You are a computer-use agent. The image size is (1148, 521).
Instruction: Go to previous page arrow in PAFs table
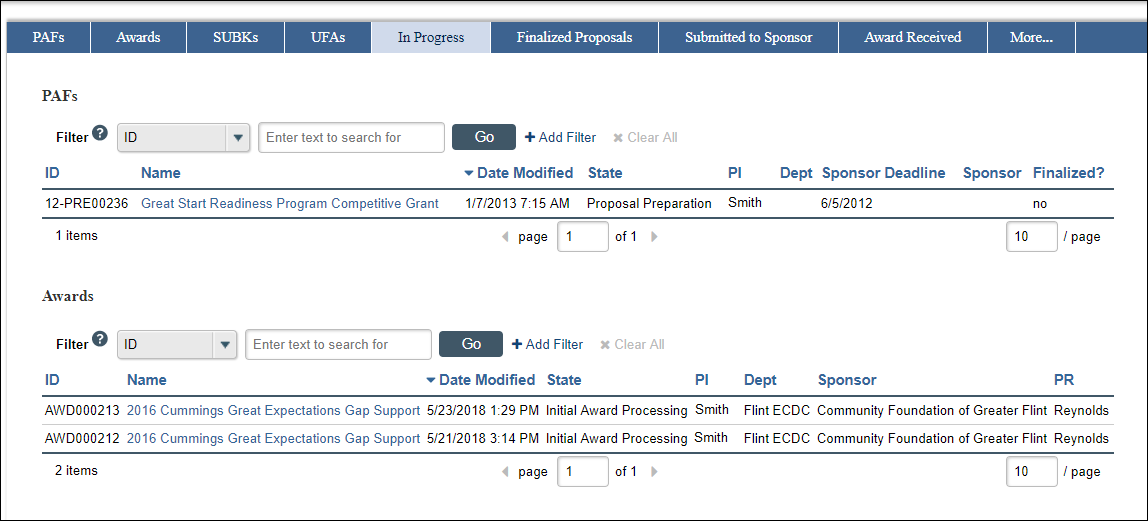pos(505,237)
